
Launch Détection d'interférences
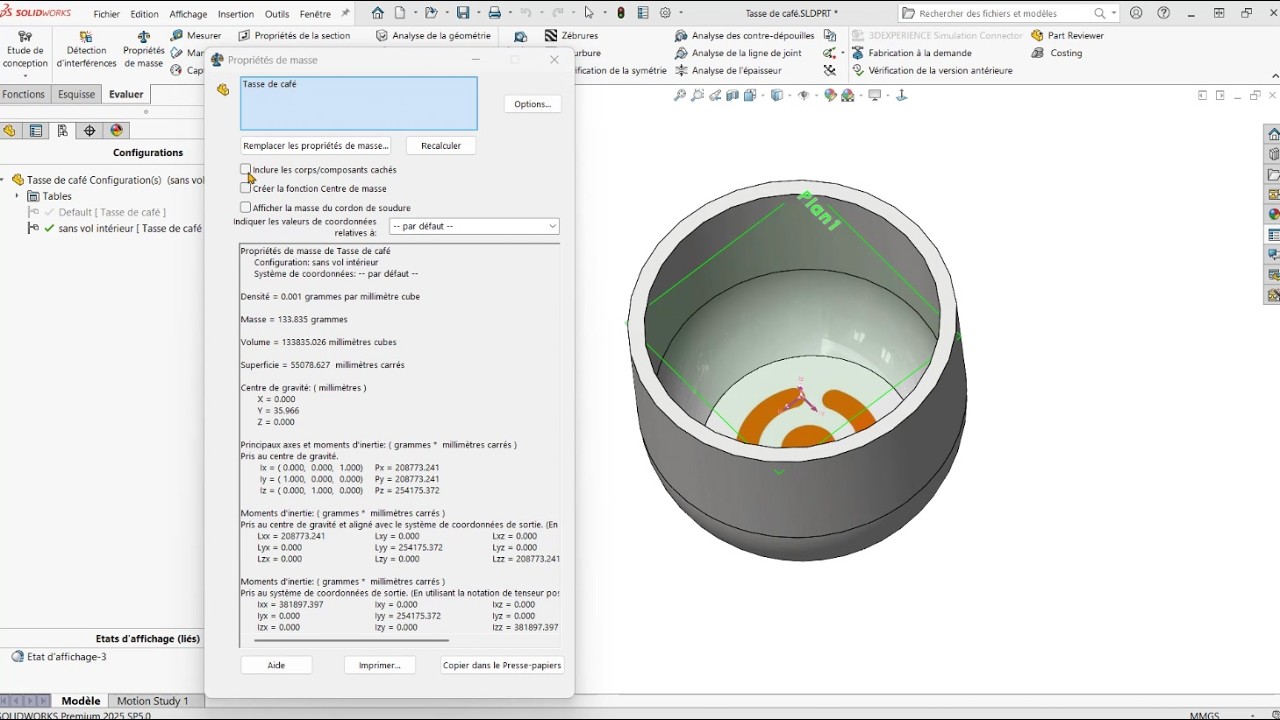click(86, 50)
